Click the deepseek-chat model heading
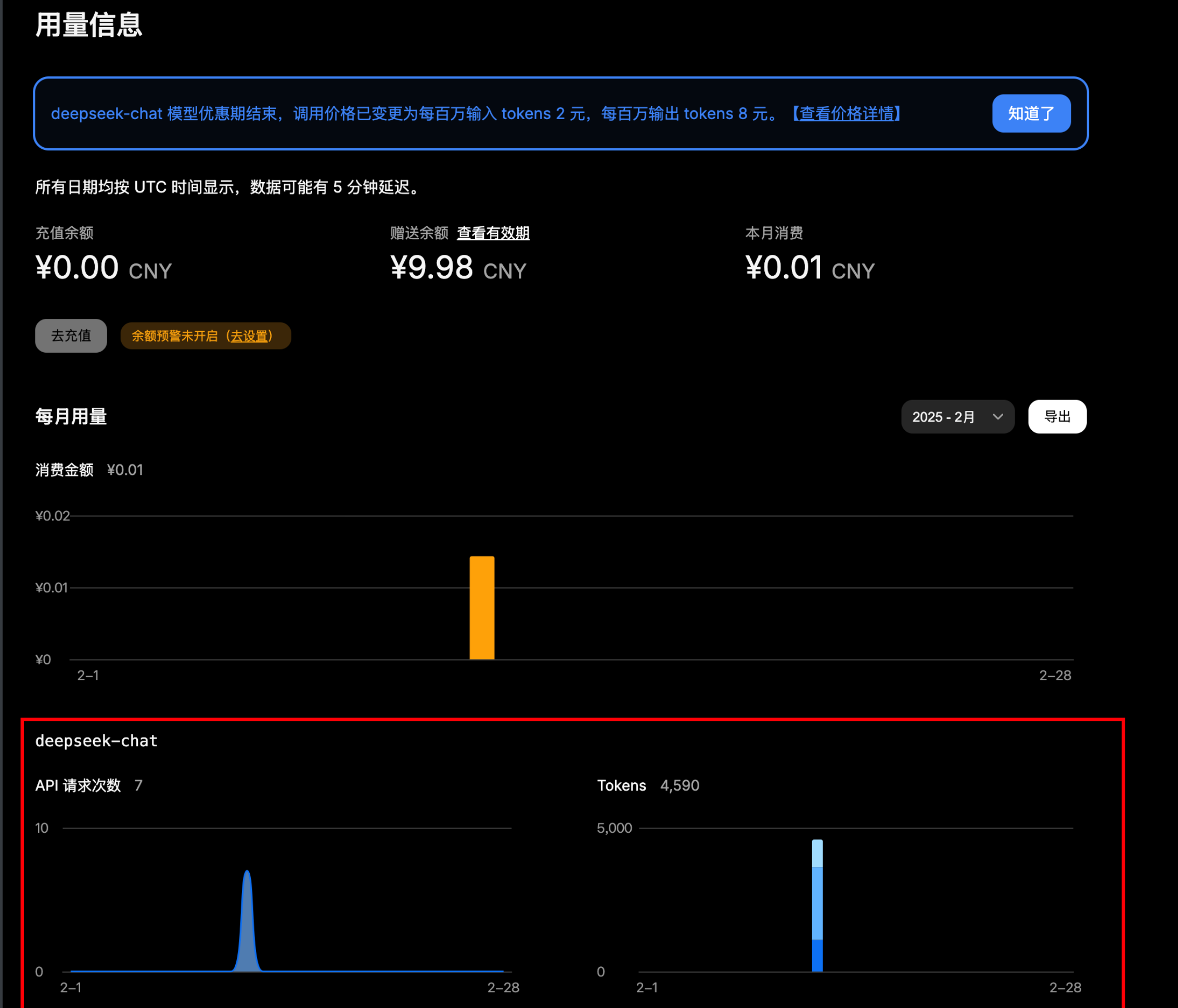 click(96, 741)
